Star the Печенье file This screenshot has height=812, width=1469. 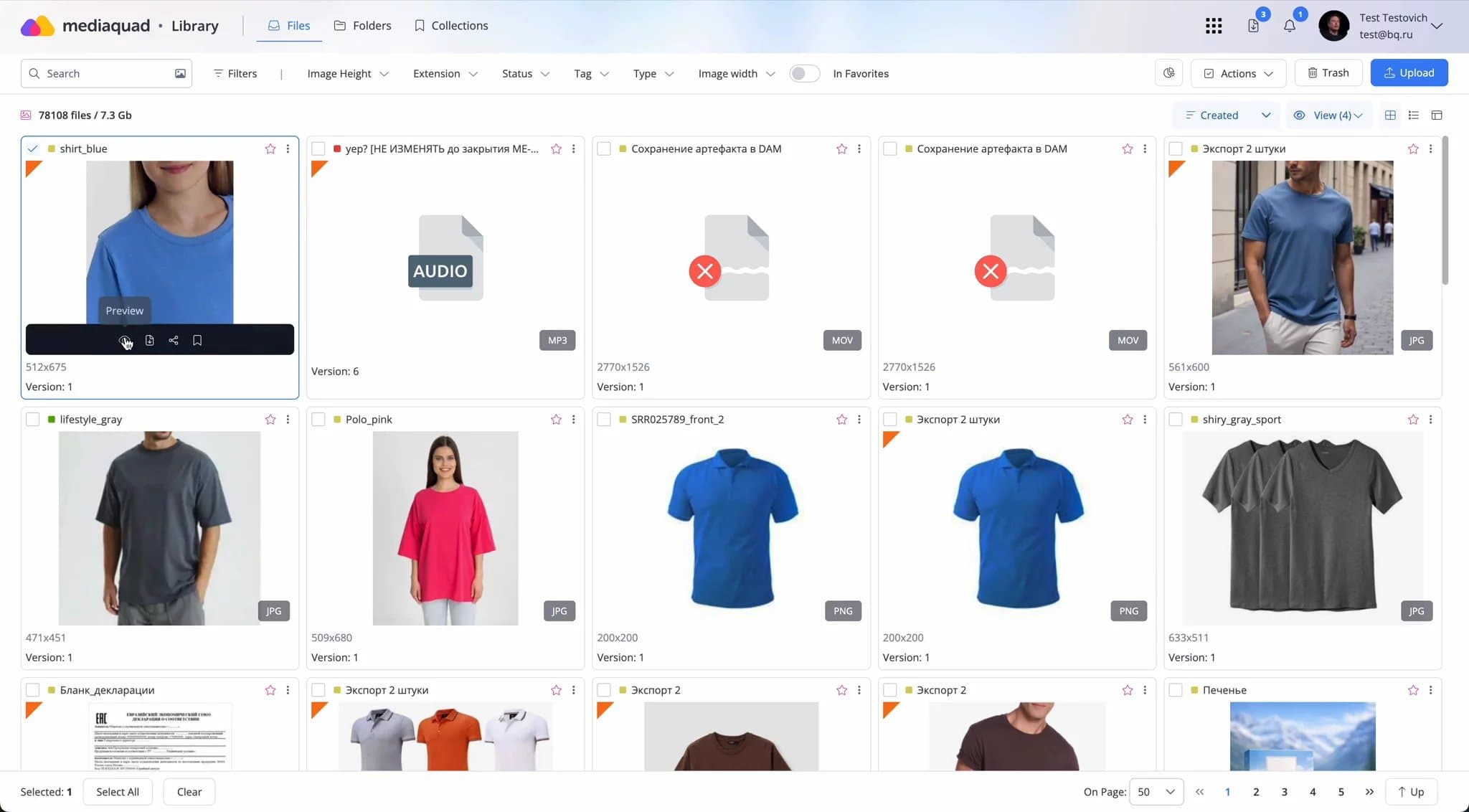(1413, 689)
